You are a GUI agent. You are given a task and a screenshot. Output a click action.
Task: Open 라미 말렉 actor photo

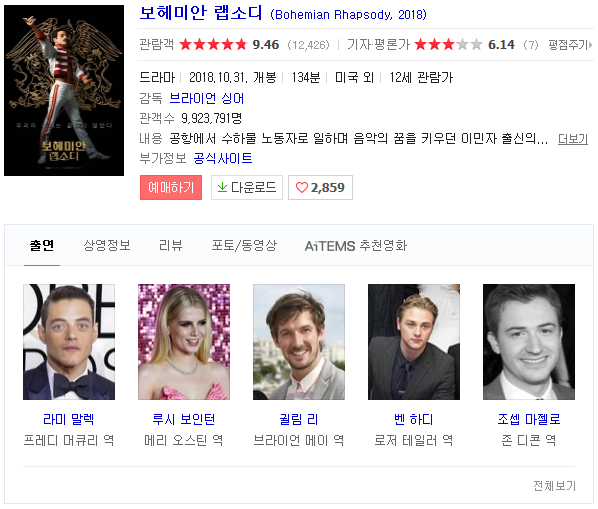pyautogui.click(x=69, y=342)
